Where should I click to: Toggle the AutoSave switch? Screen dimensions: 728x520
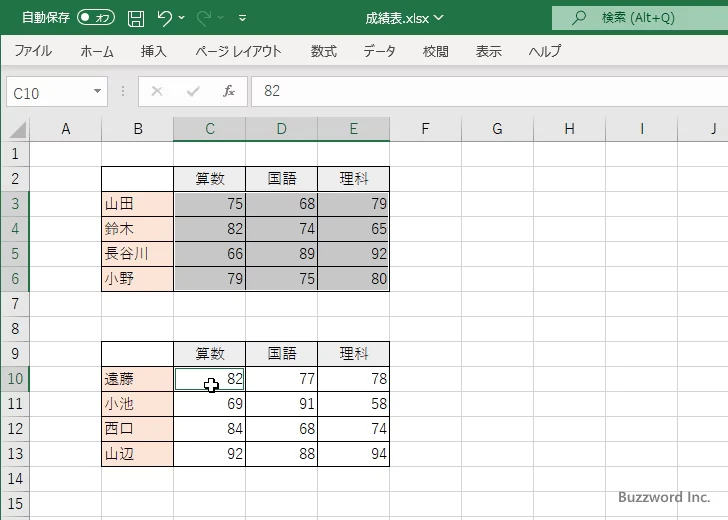(96, 18)
